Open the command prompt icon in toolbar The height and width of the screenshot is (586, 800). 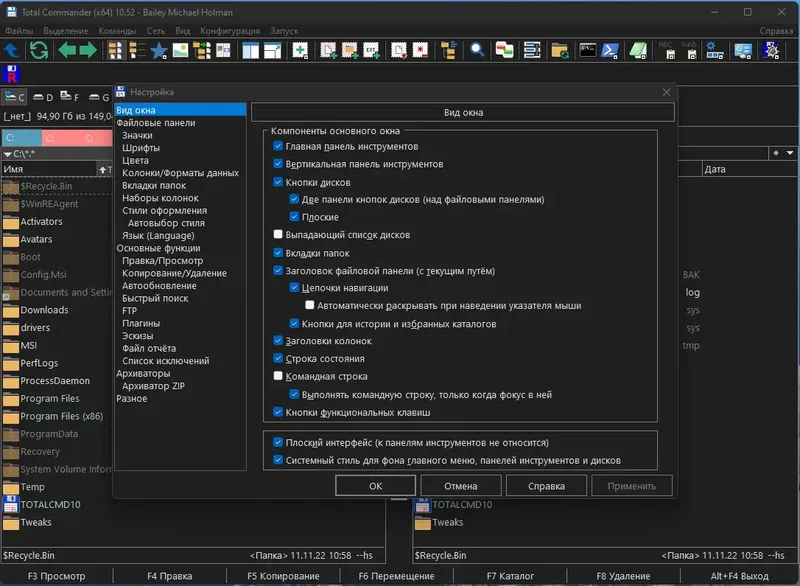[x=588, y=50]
